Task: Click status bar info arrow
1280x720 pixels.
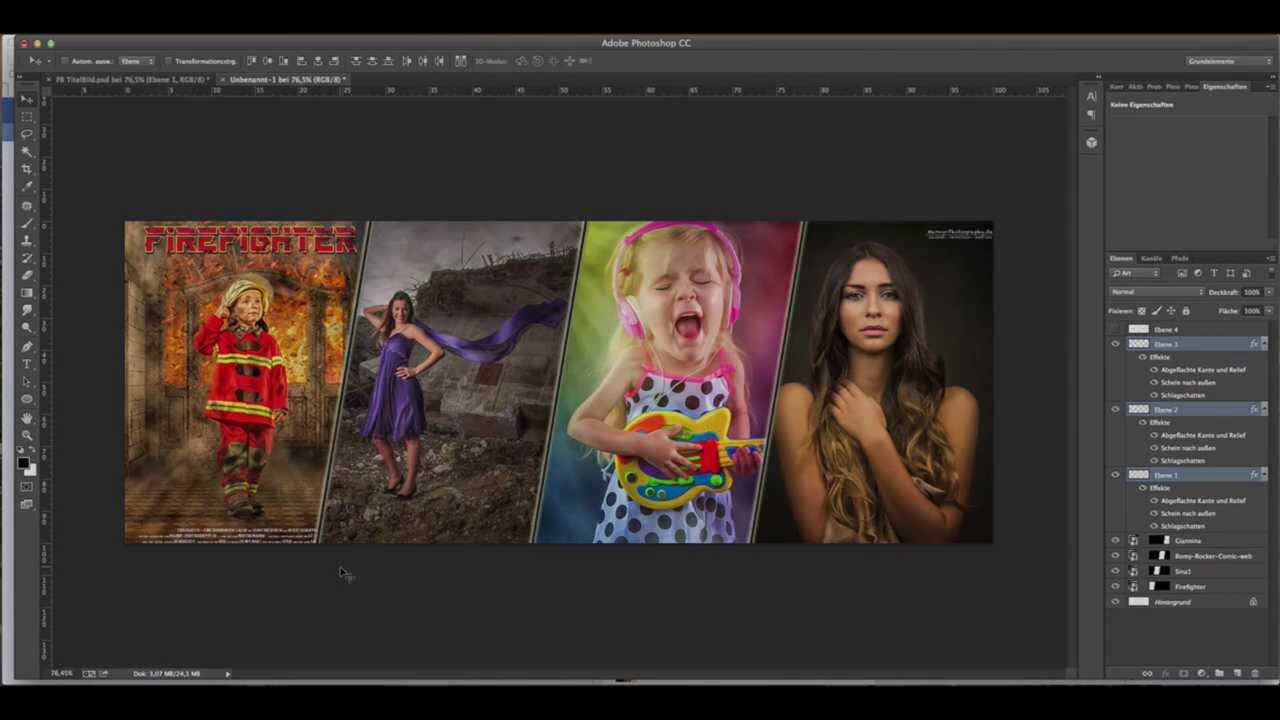Action: [227, 674]
